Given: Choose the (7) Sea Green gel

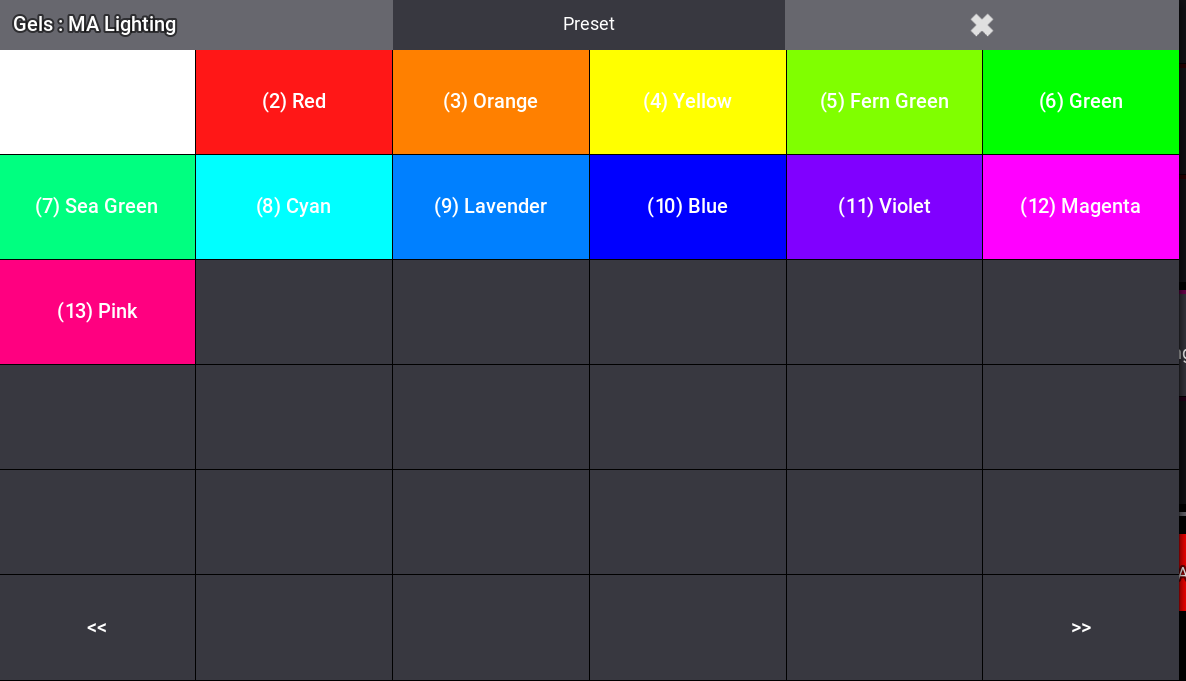Looking at the screenshot, I should (x=97, y=207).
